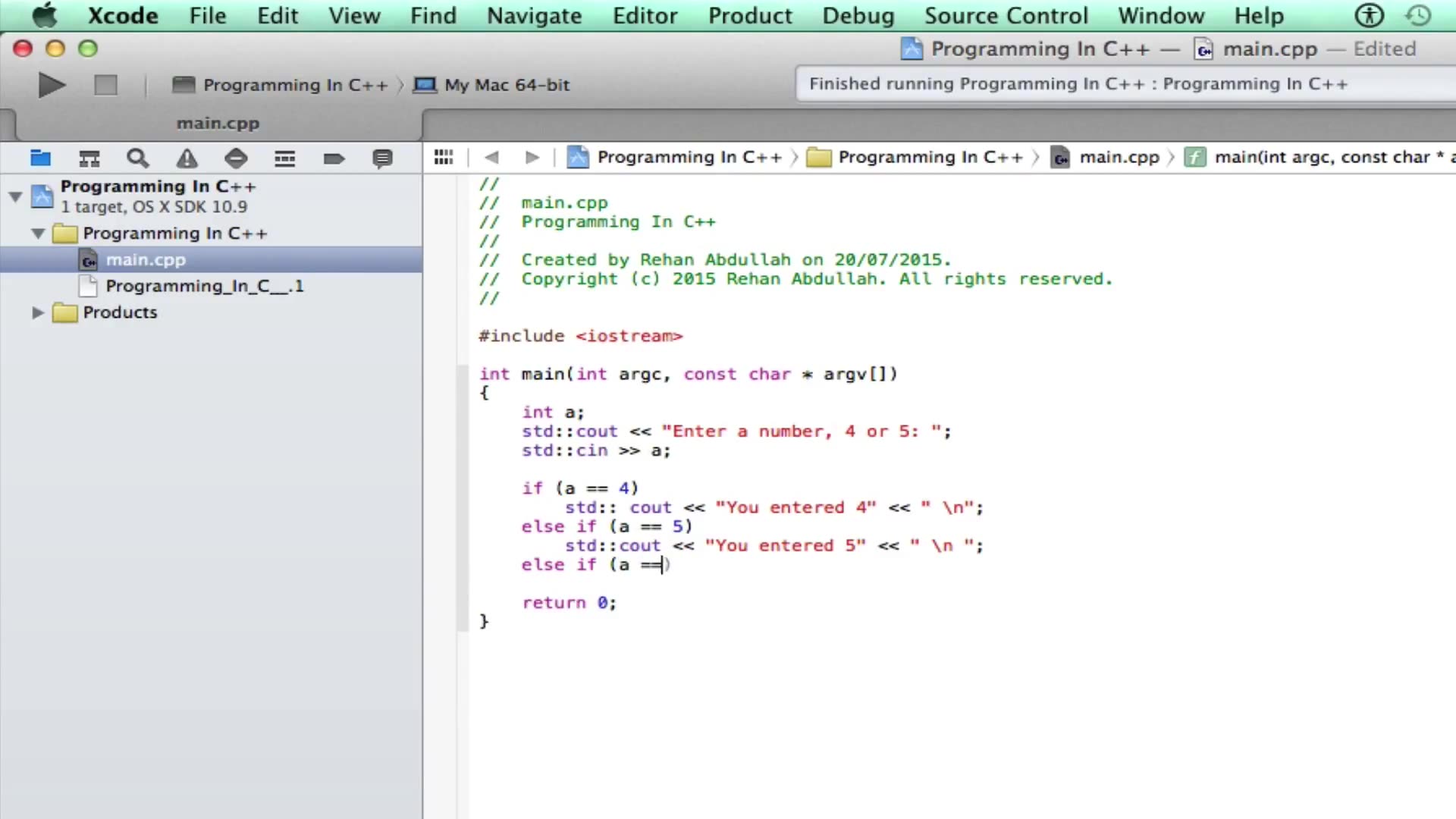The width and height of the screenshot is (1456, 819).
Task: Select the Project navigator folder icon
Action: pos(40,158)
